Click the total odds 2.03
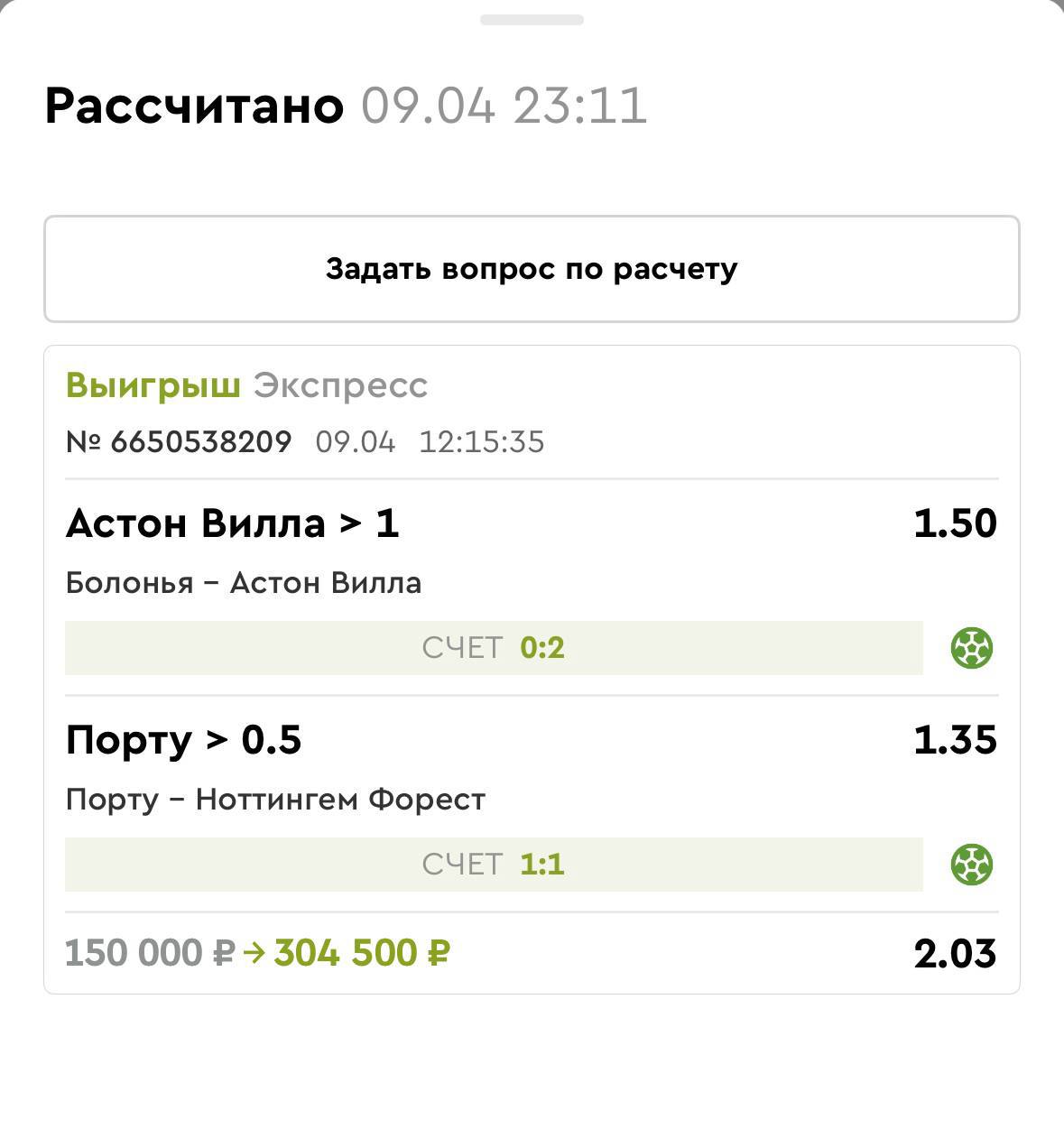Screen dimensions: 1064x1129 (x=955, y=954)
